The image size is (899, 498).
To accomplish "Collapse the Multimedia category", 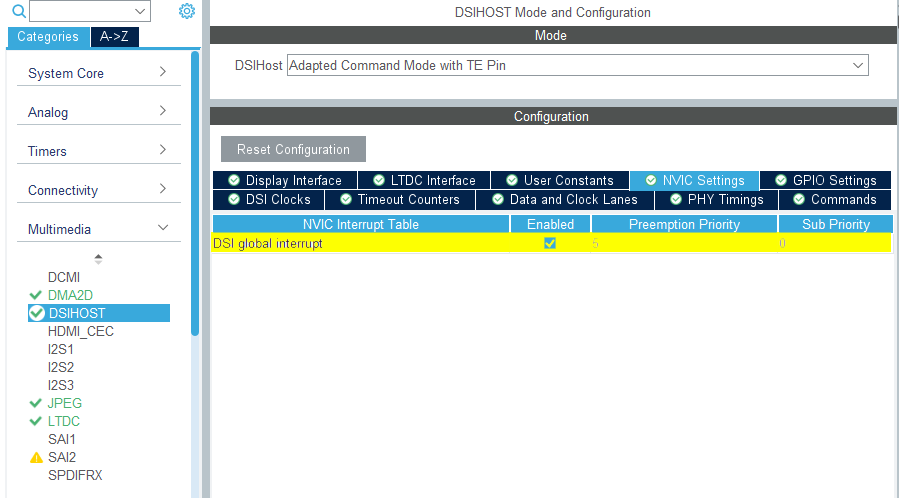I will coord(99,229).
